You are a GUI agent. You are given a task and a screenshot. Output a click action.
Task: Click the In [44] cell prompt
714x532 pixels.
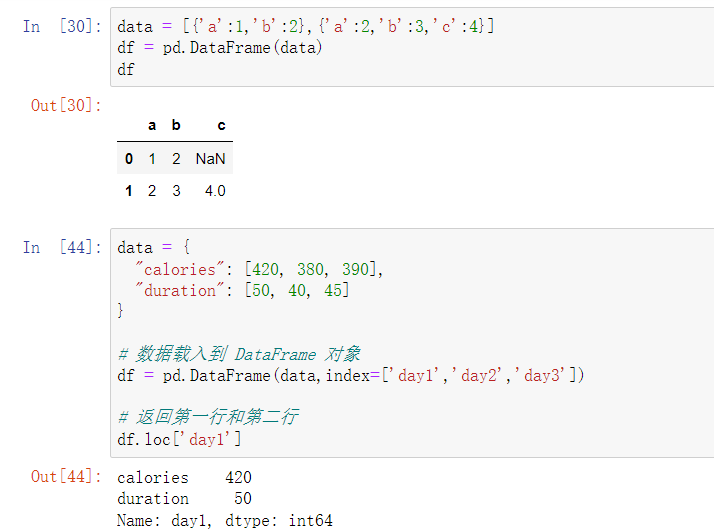point(62,247)
